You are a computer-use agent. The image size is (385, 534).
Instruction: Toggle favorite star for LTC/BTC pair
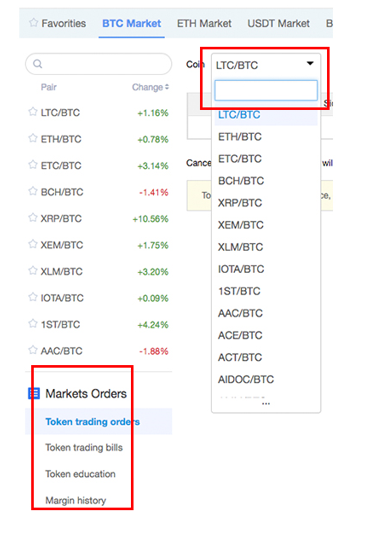(x=33, y=112)
